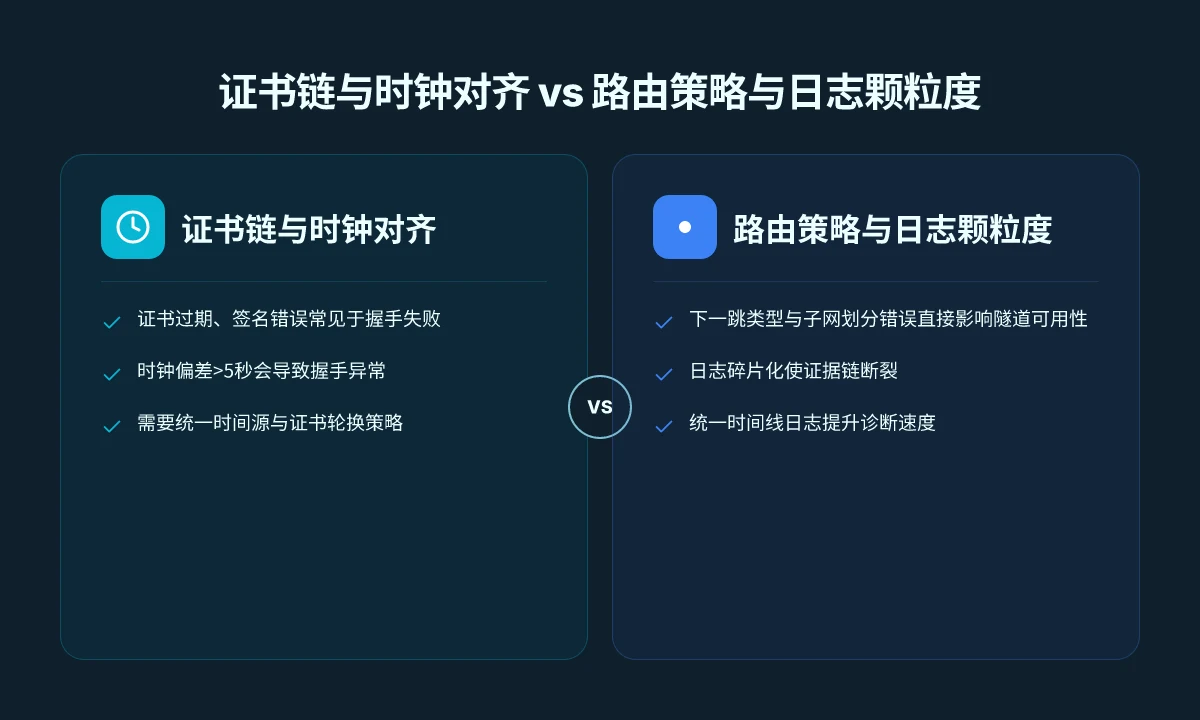Screen dimensions: 1200x720
Task: Click the teal clock icon
Action: click(133, 227)
